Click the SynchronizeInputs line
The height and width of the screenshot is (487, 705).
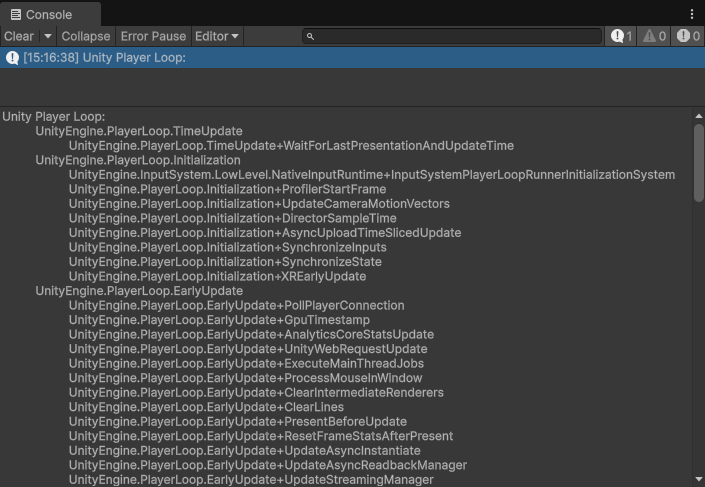228,247
